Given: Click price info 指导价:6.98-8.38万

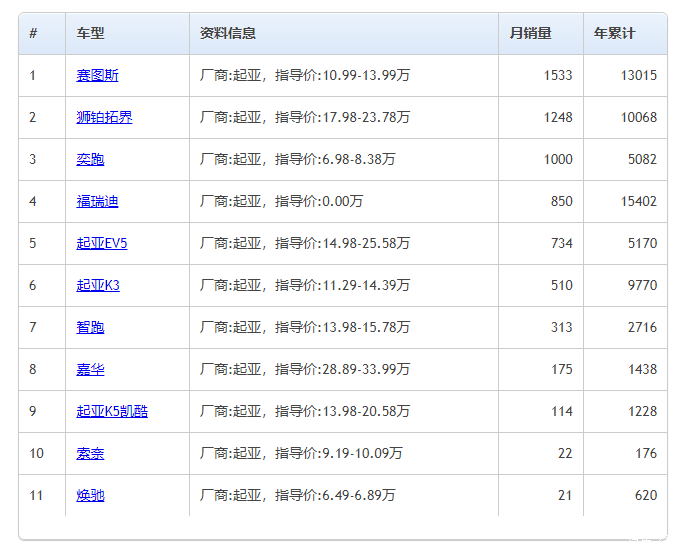Looking at the screenshot, I should click(335, 159).
